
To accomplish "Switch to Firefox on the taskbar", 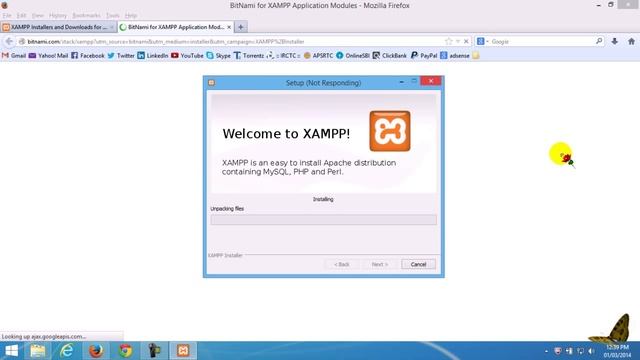I will tap(96, 351).
